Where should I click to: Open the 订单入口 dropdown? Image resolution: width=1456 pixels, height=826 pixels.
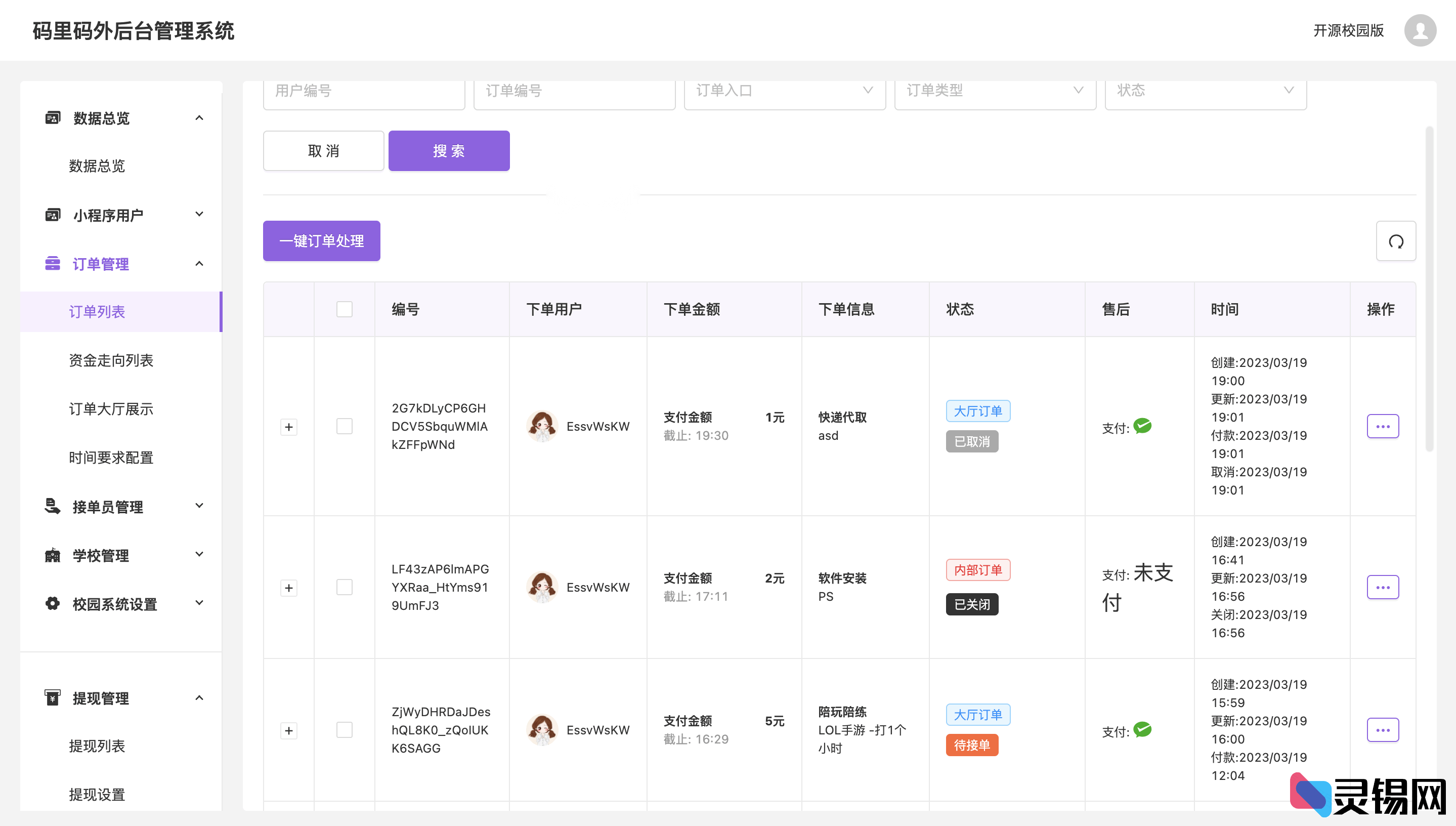(x=784, y=91)
